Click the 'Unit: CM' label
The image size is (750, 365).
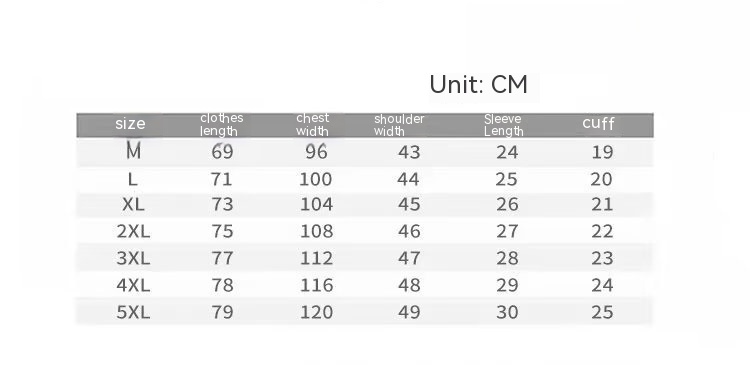click(x=478, y=84)
